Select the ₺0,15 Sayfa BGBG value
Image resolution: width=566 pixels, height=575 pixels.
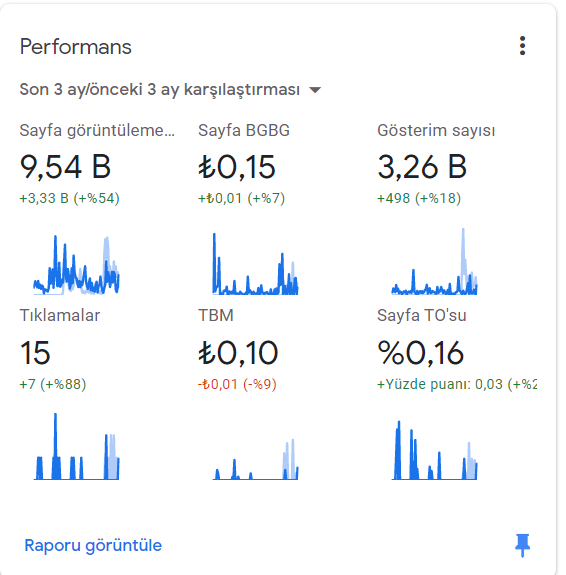click(x=237, y=167)
